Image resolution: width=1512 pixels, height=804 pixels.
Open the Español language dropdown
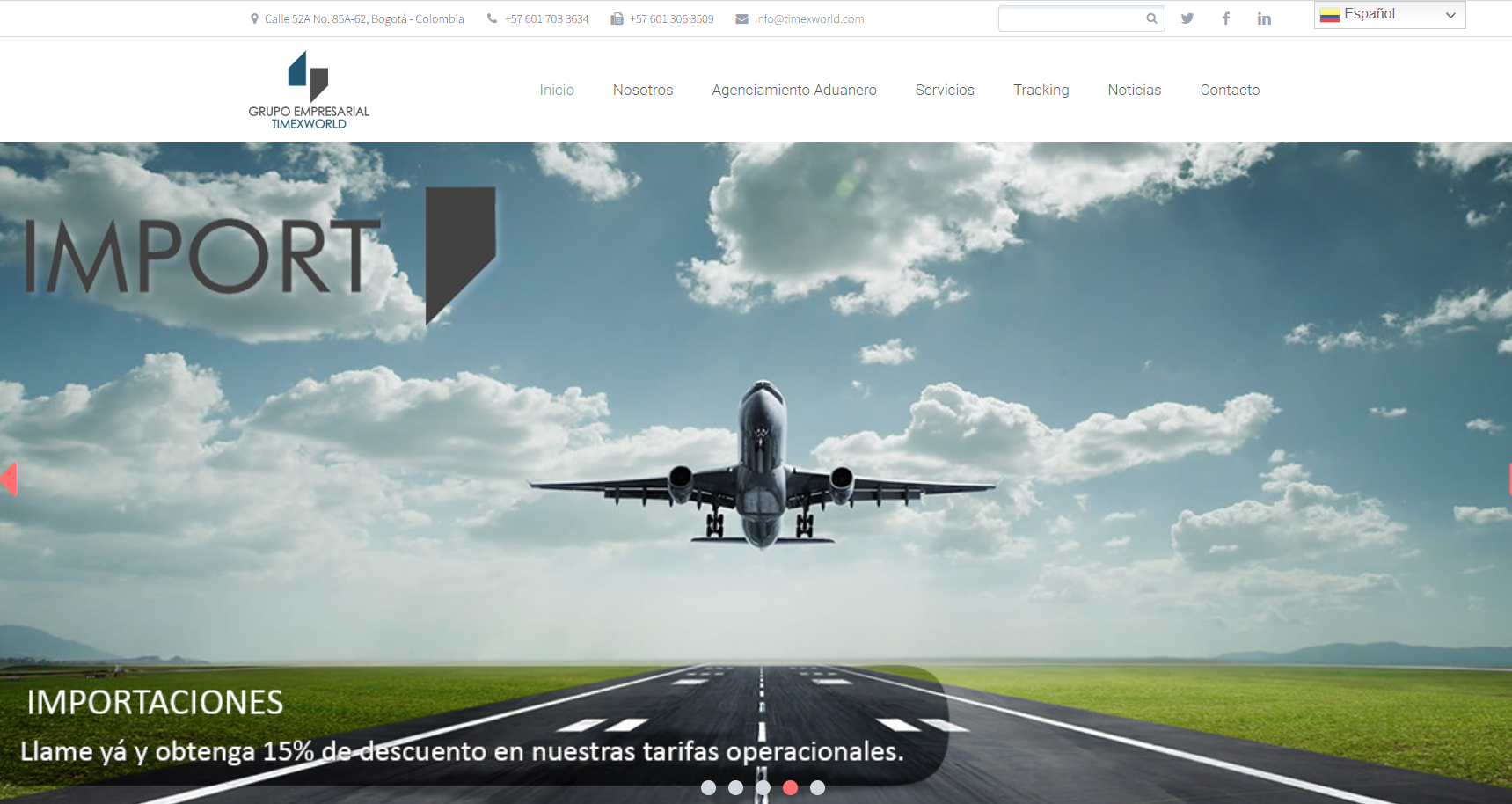pyautogui.click(x=1390, y=14)
